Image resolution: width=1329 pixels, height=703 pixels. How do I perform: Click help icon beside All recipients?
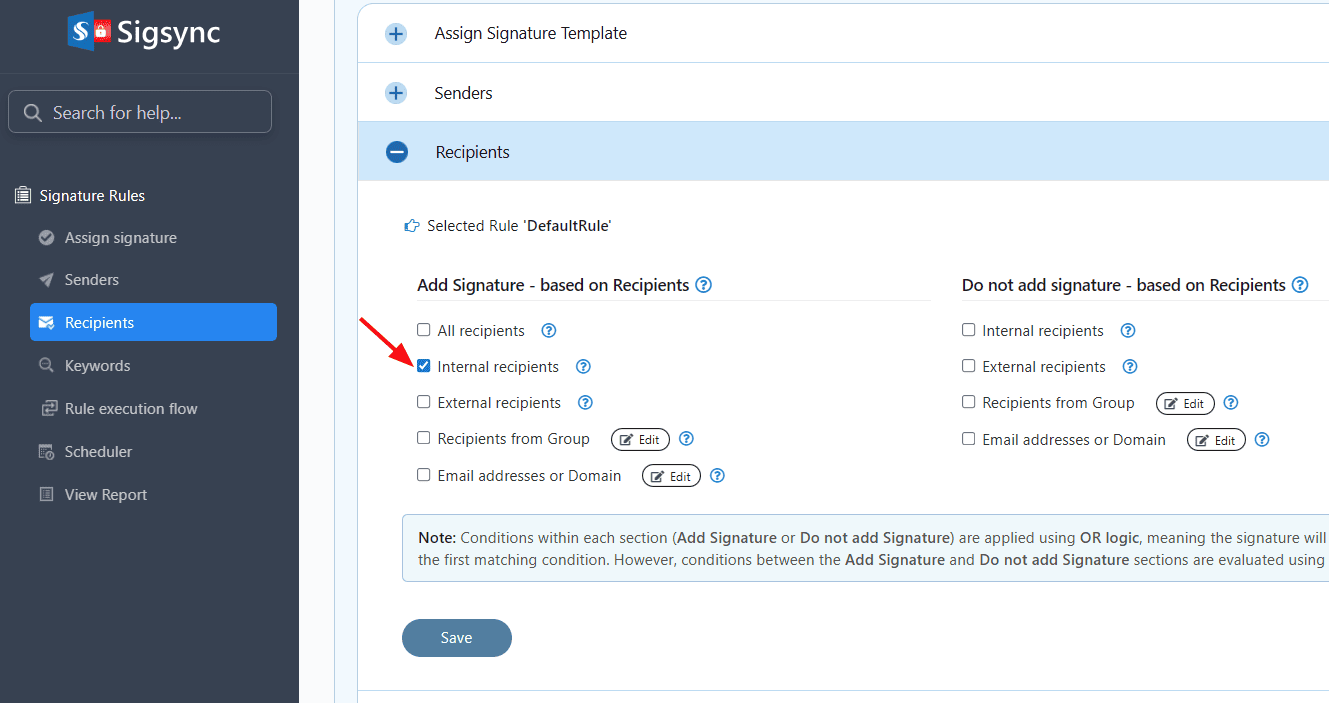548,331
